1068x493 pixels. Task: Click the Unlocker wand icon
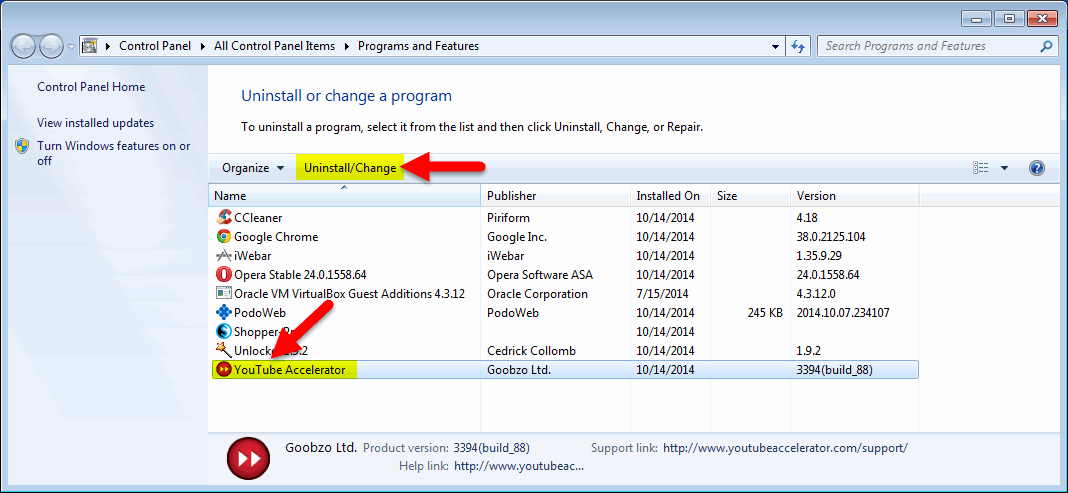click(x=223, y=351)
